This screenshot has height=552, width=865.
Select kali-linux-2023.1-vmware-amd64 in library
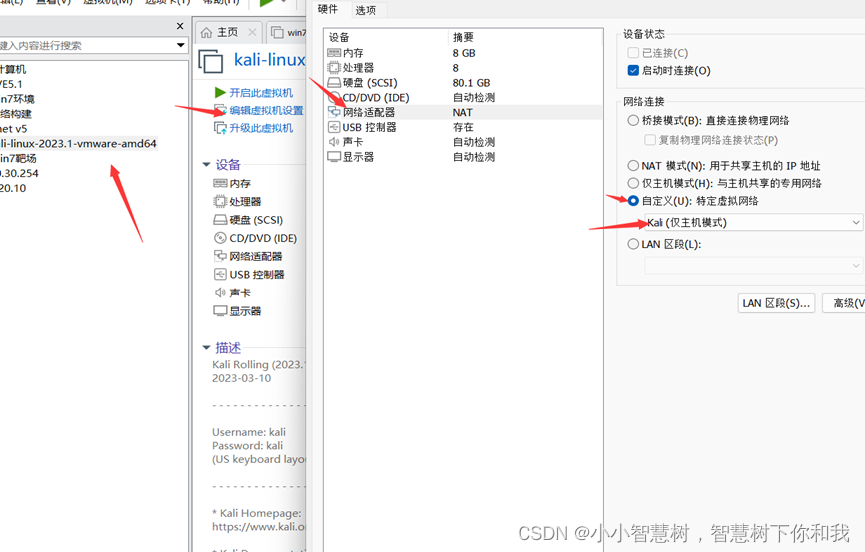[x=78, y=143]
